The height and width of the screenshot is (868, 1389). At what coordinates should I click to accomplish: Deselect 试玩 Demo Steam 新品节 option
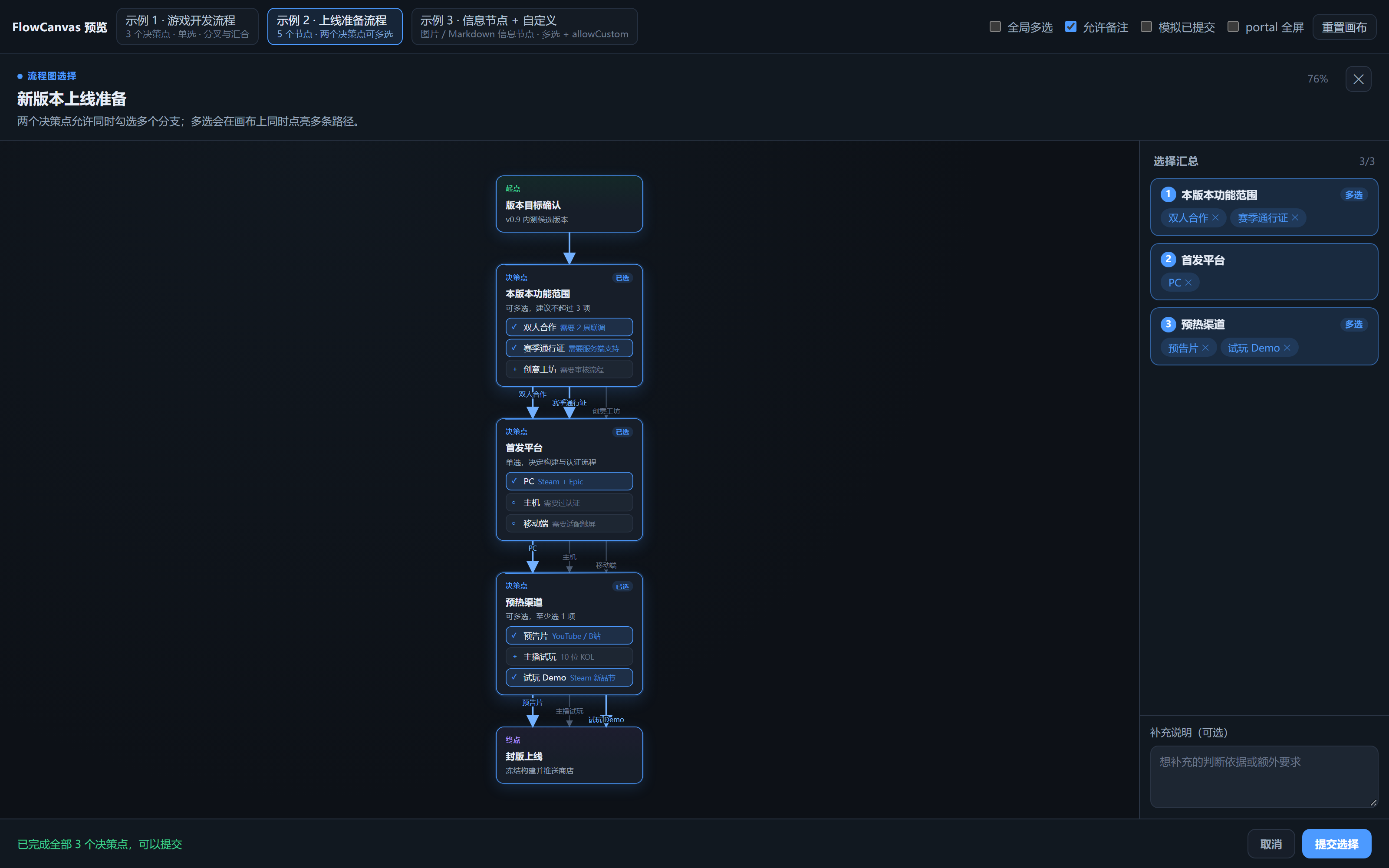point(569,677)
